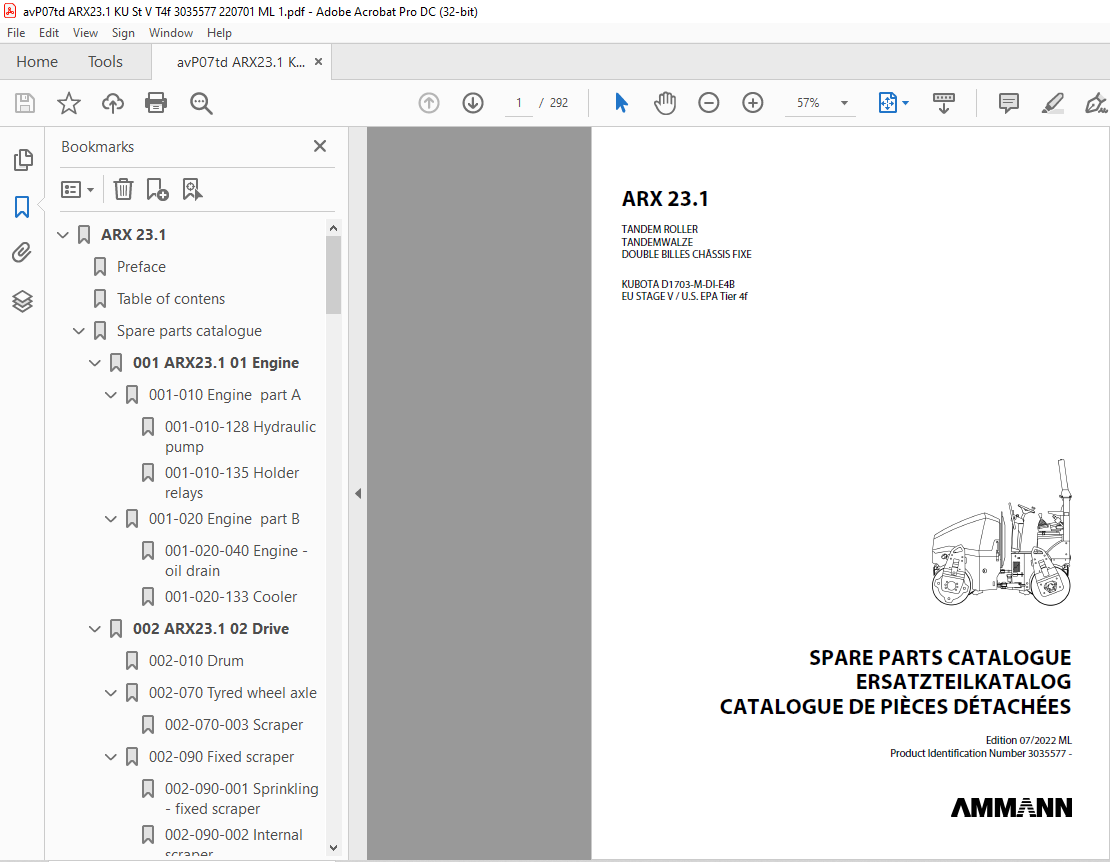Collapse Spare parts catalogue bookmark
Image resolution: width=1110 pixels, height=862 pixels.
79,331
